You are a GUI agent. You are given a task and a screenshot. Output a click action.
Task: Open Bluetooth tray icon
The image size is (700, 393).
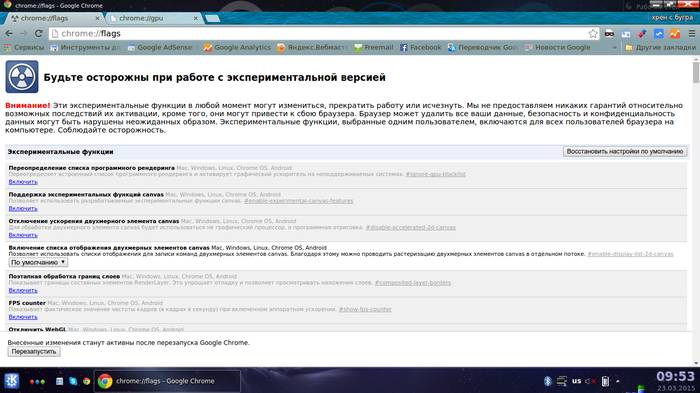pos(548,381)
